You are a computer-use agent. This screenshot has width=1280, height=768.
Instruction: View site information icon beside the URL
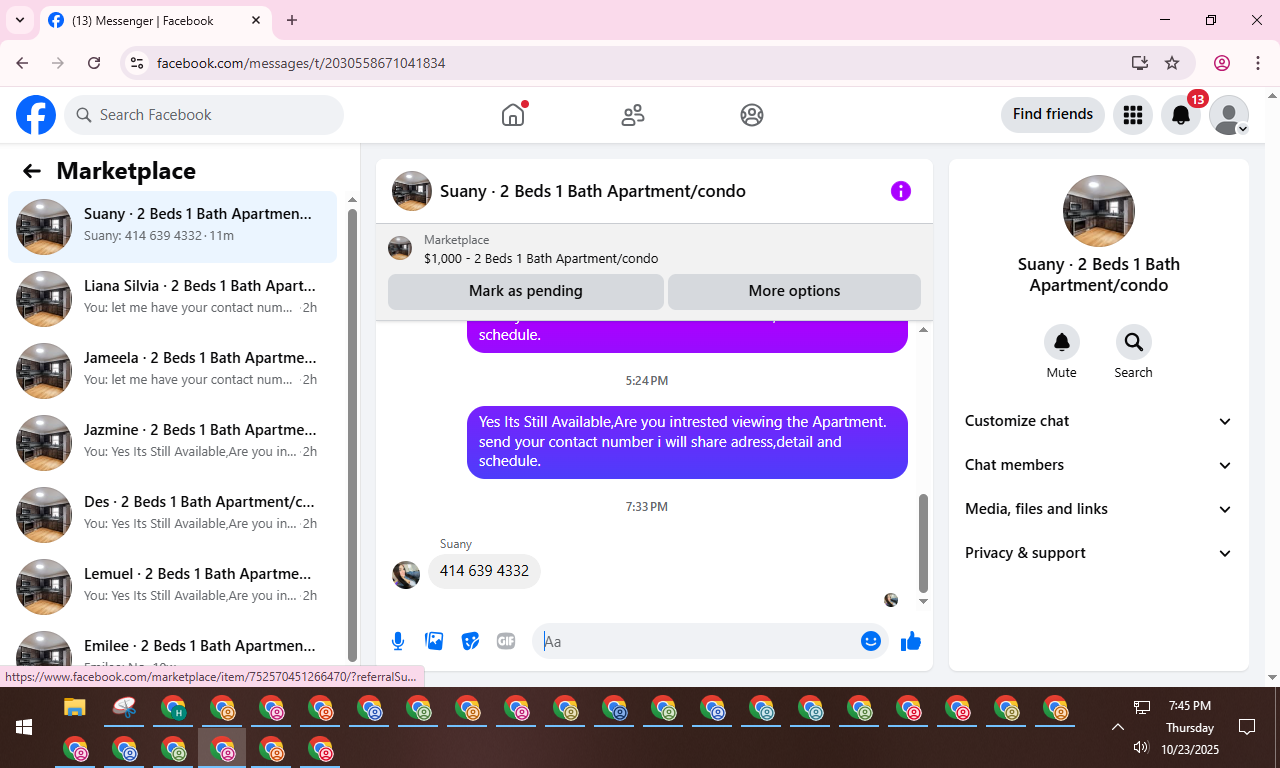[138, 63]
